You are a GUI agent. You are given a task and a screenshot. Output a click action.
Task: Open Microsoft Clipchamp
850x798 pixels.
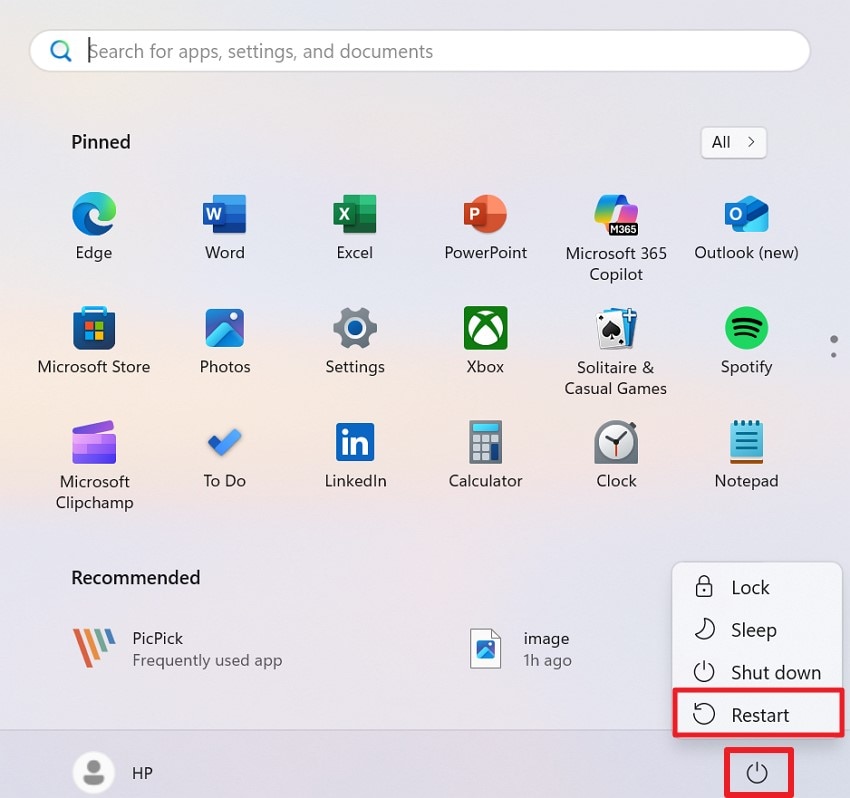click(94, 466)
